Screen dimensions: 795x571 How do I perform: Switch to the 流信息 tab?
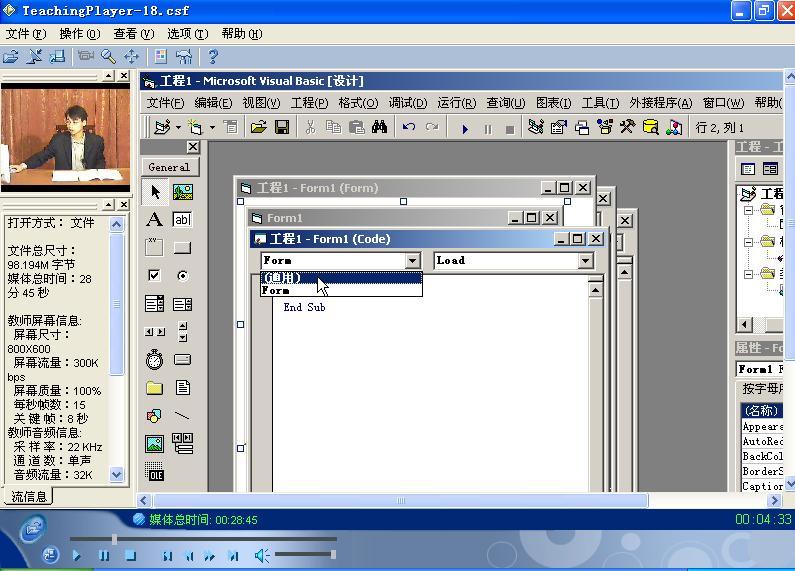[x=28, y=497]
